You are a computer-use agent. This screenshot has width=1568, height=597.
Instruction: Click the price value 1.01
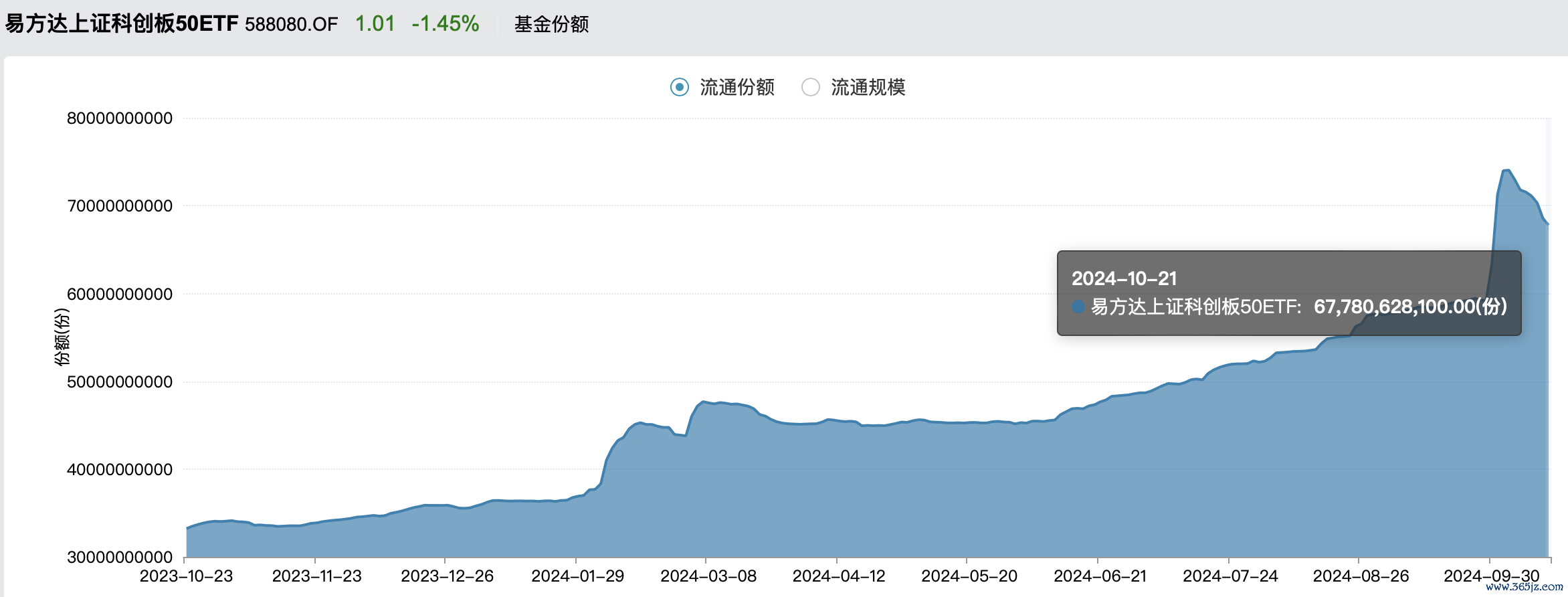[375, 24]
